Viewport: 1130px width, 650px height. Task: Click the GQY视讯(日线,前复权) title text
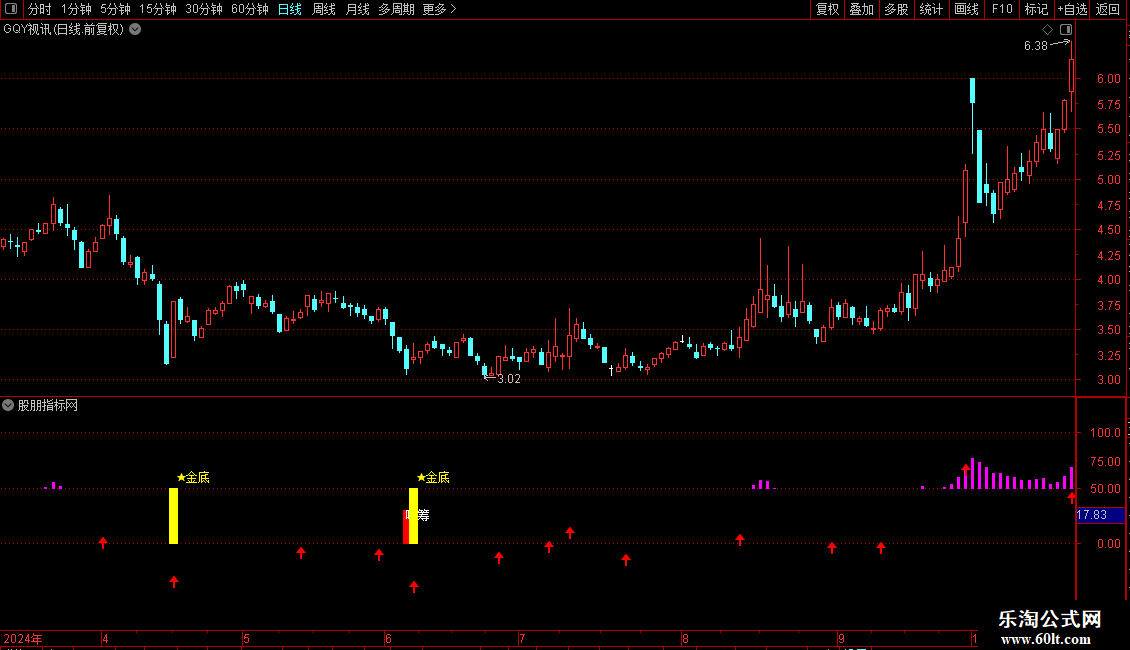(x=63, y=30)
